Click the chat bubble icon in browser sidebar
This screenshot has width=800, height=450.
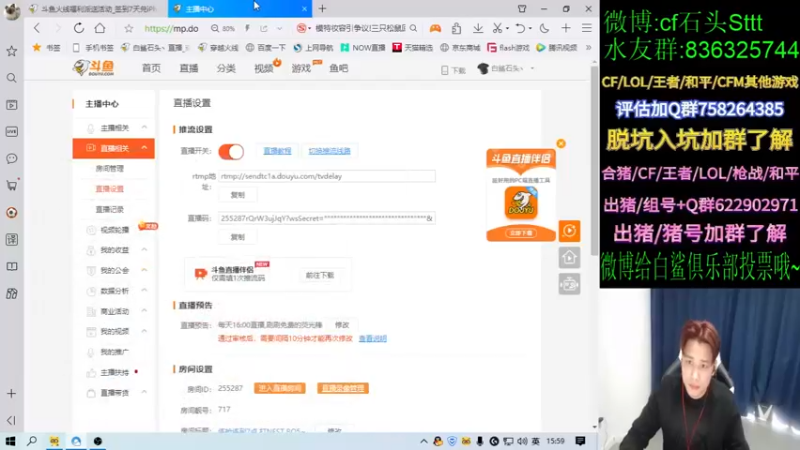tap(12, 159)
